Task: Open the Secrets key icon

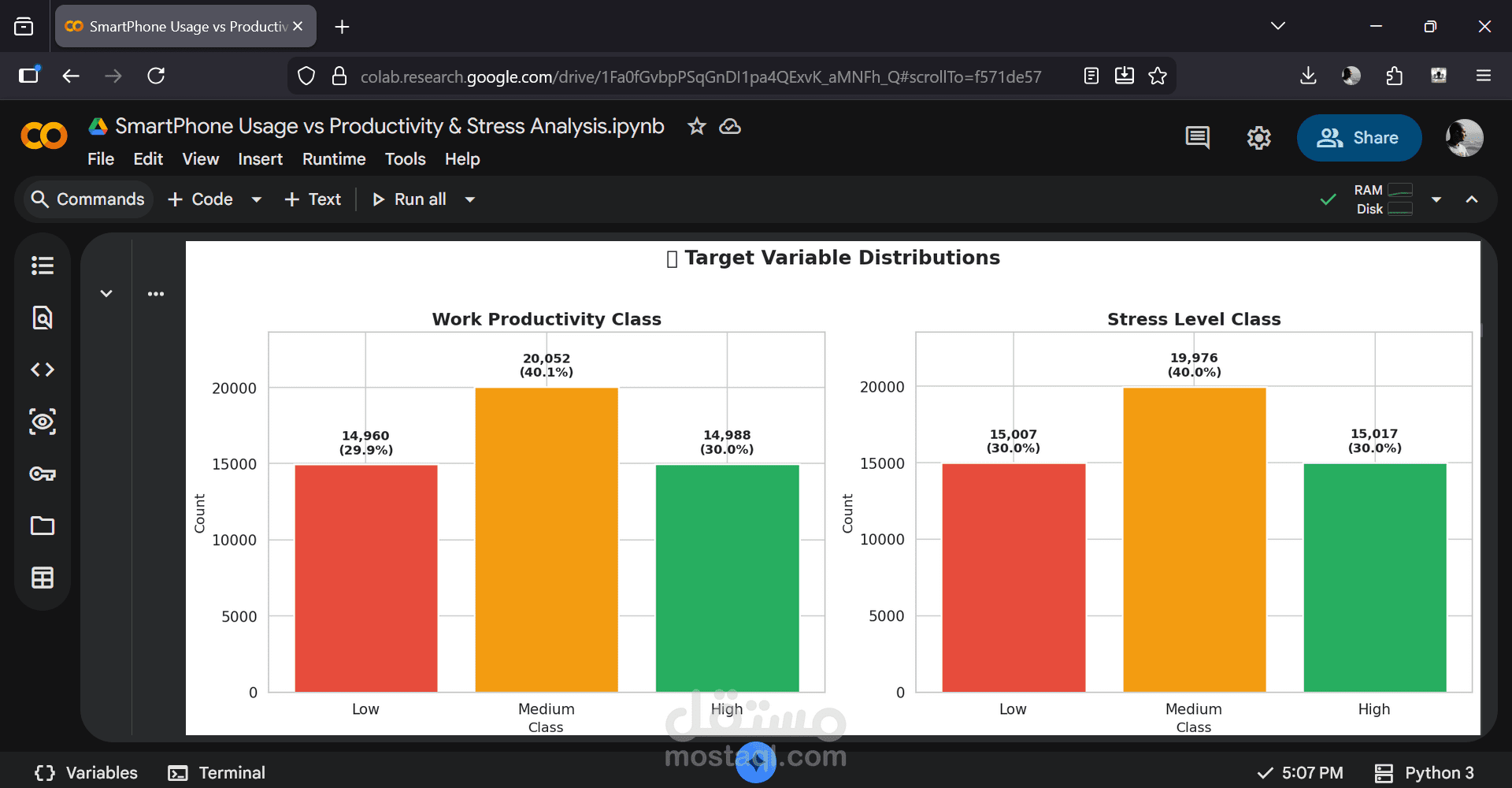Action: coord(43,474)
